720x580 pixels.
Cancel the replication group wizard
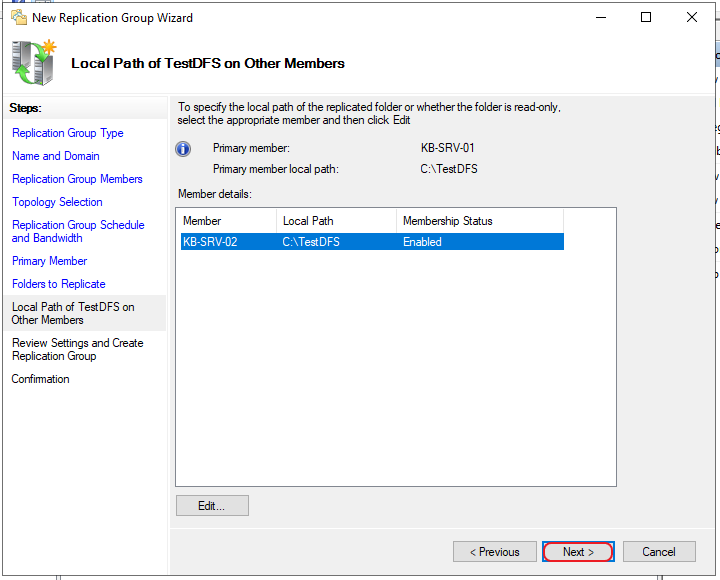coord(659,552)
